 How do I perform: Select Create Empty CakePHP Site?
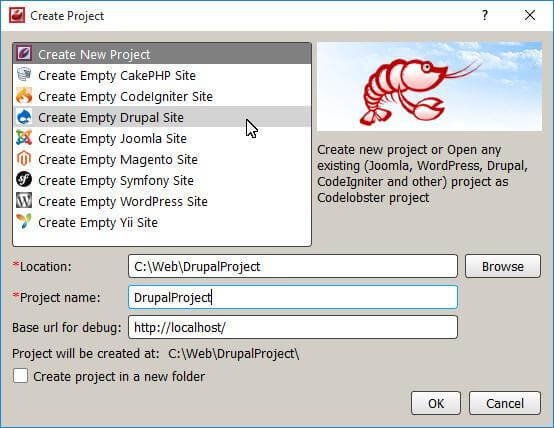(x=162, y=75)
